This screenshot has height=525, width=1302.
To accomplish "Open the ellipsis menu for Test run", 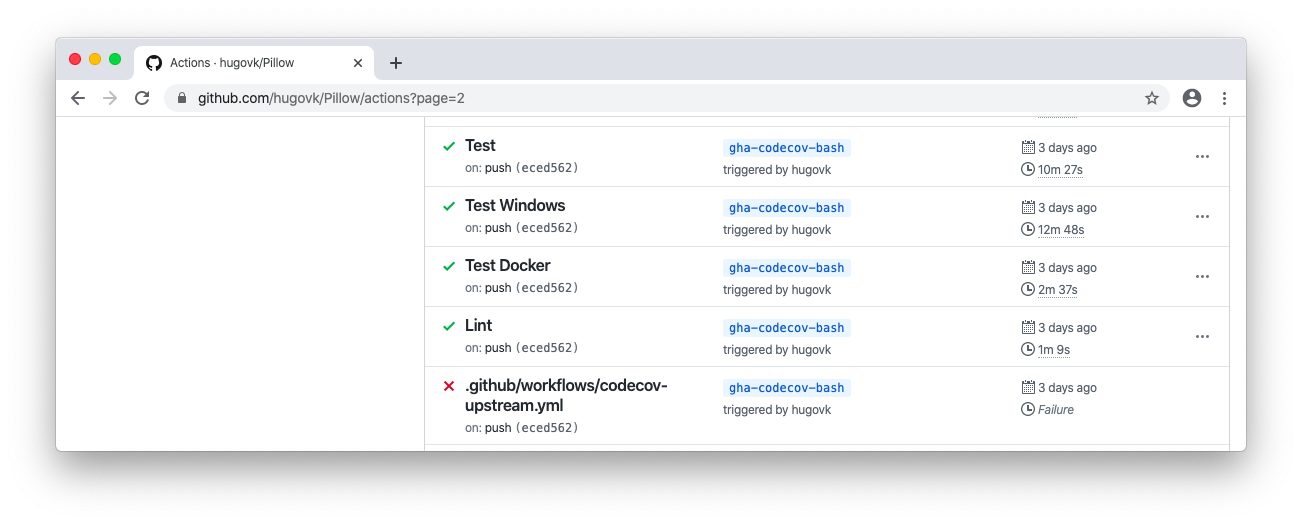I will pos(1202,156).
